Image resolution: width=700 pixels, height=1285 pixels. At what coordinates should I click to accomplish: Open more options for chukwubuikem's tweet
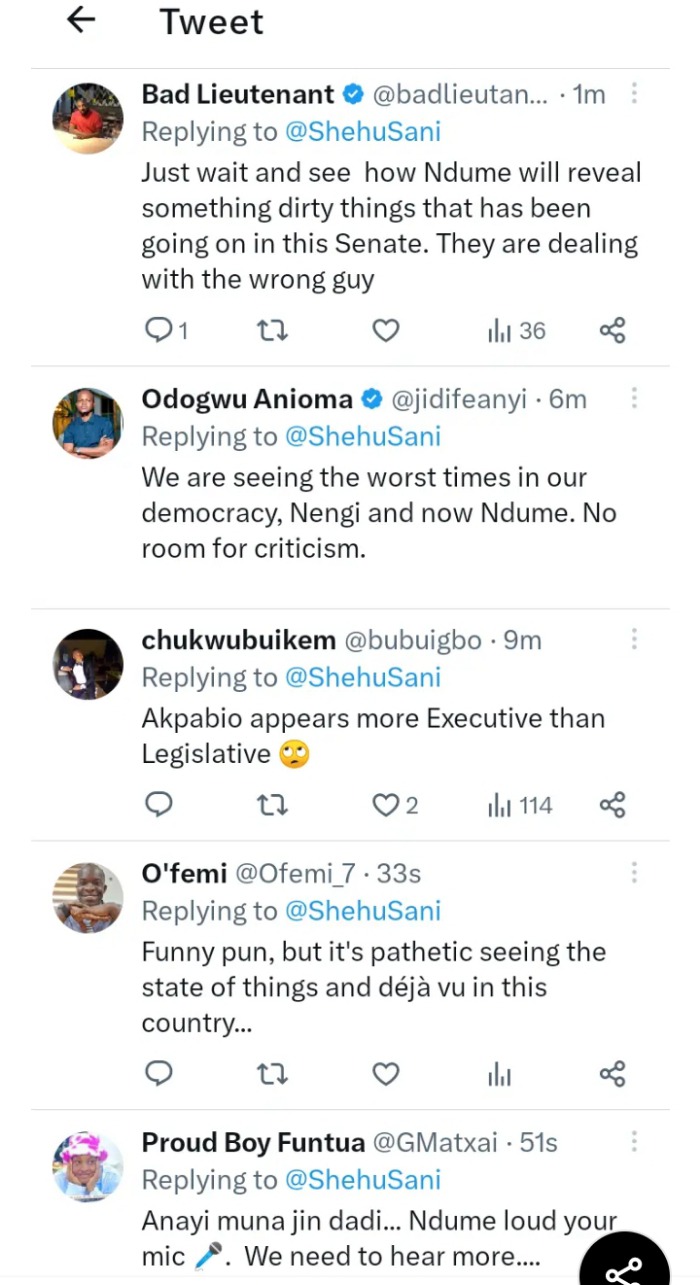pyautogui.click(x=634, y=639)
